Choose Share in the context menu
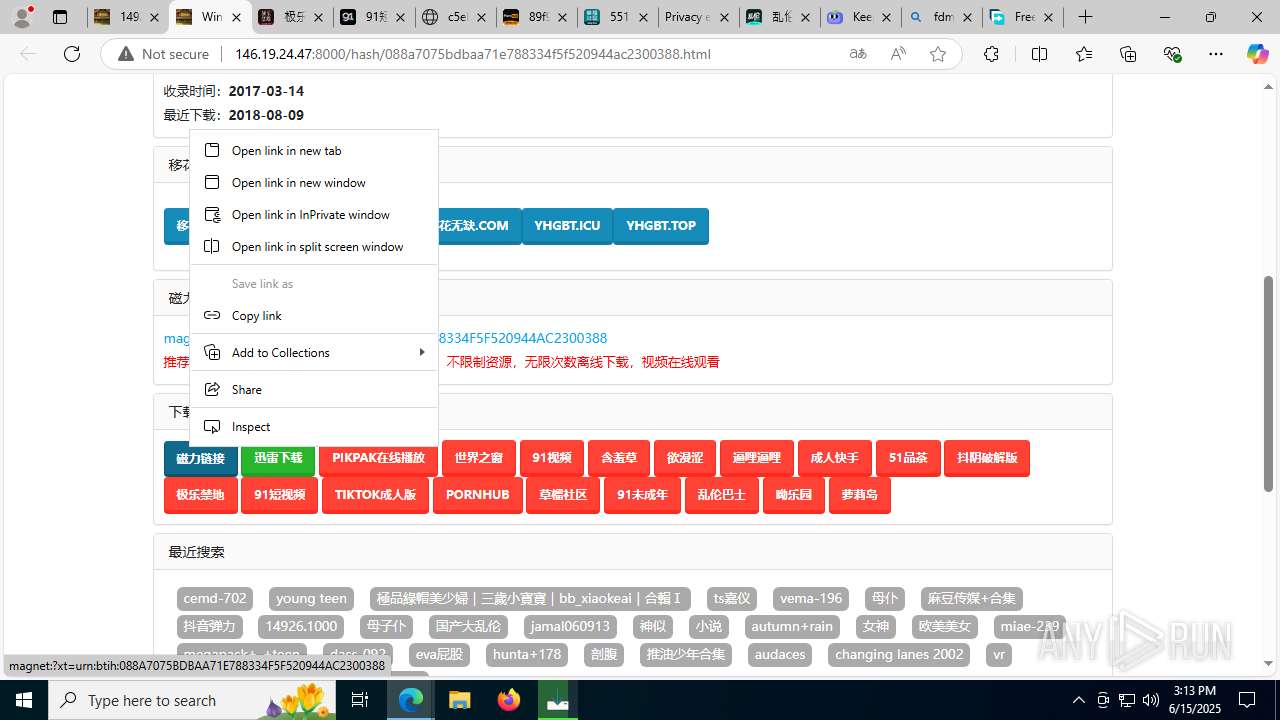The width and height of the screenshot is (1280, 720). [x=314, y=389]
